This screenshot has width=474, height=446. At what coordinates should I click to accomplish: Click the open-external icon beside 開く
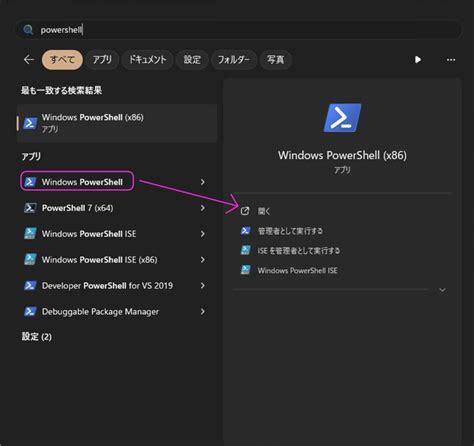click(x=245, y=211)
